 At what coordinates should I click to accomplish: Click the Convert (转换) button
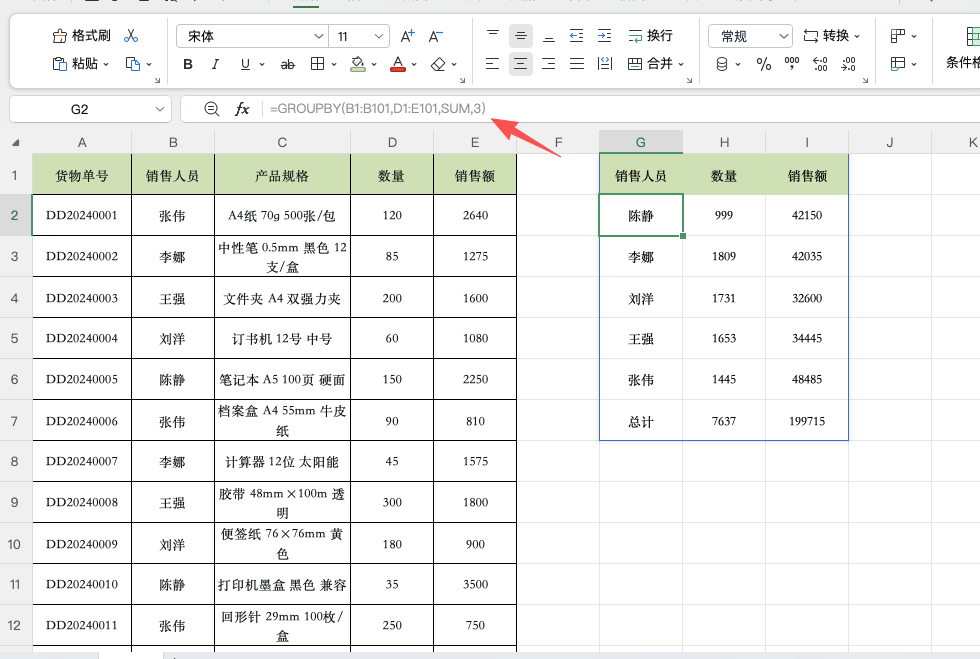tap(826, 36)
